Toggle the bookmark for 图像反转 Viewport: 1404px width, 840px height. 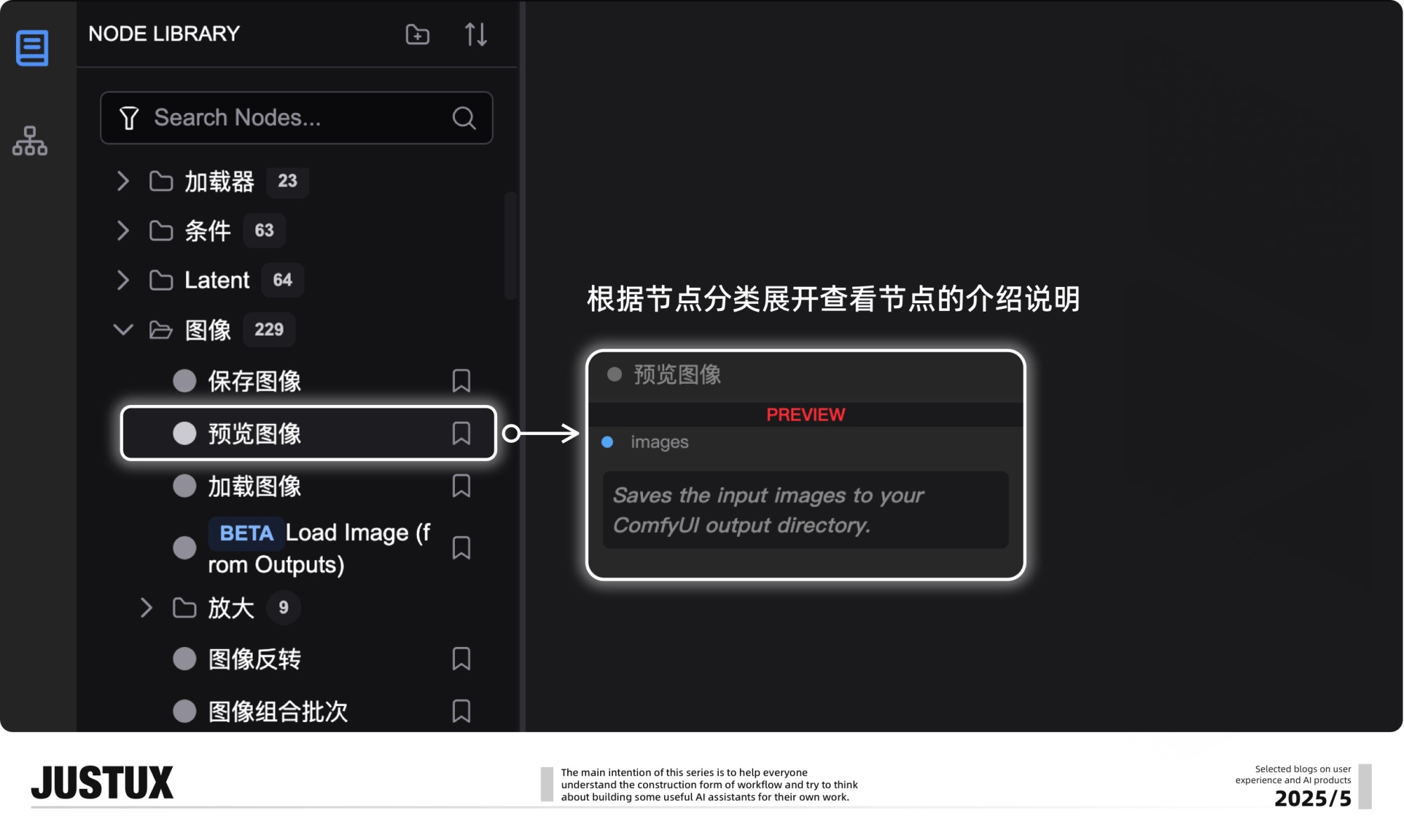point(462,659)
